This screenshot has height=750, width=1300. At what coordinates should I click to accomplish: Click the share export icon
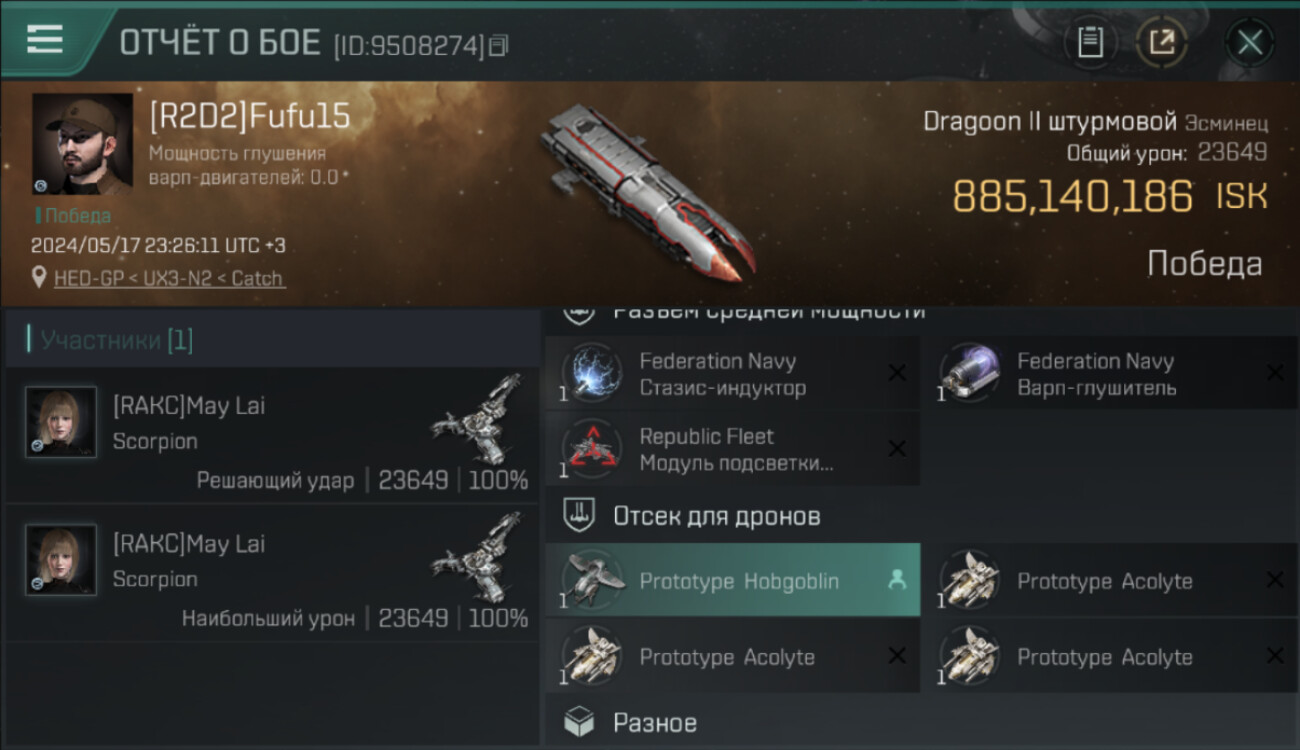point(1162,42)
